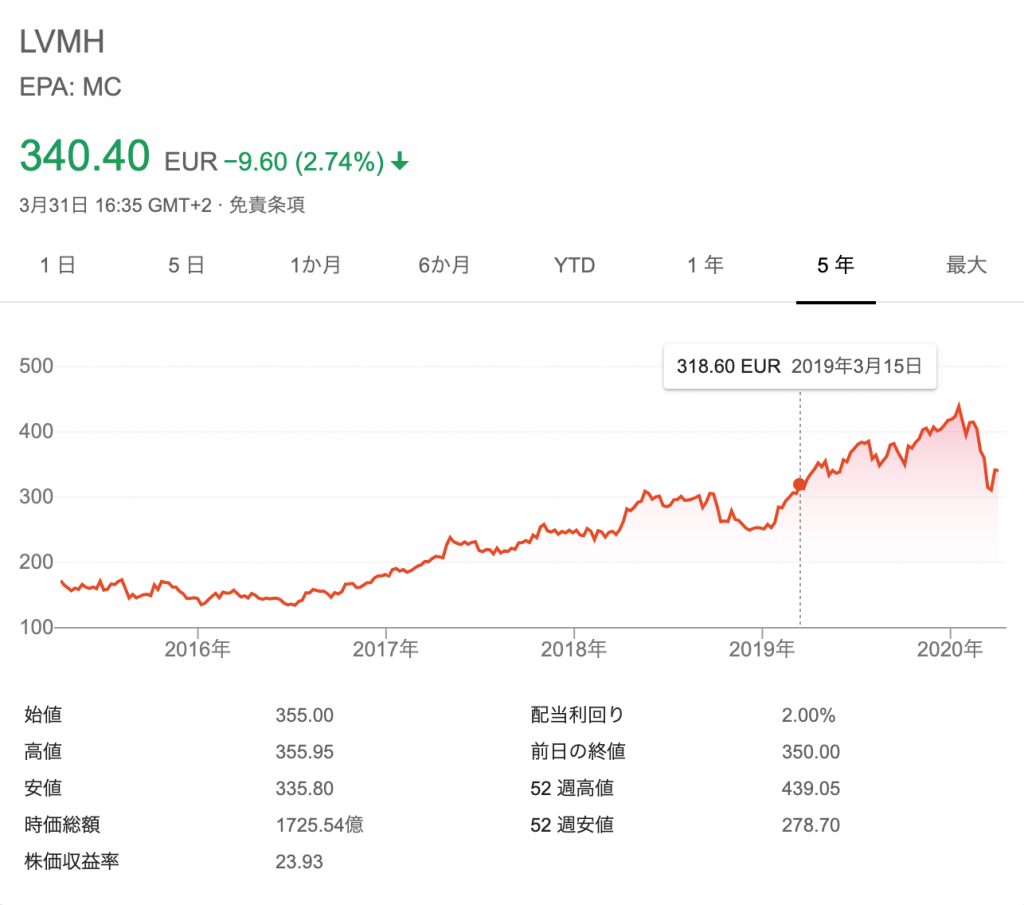Click the 2019年 x-axis label
Screen dimensions: 1024x905
coord(761,649)
